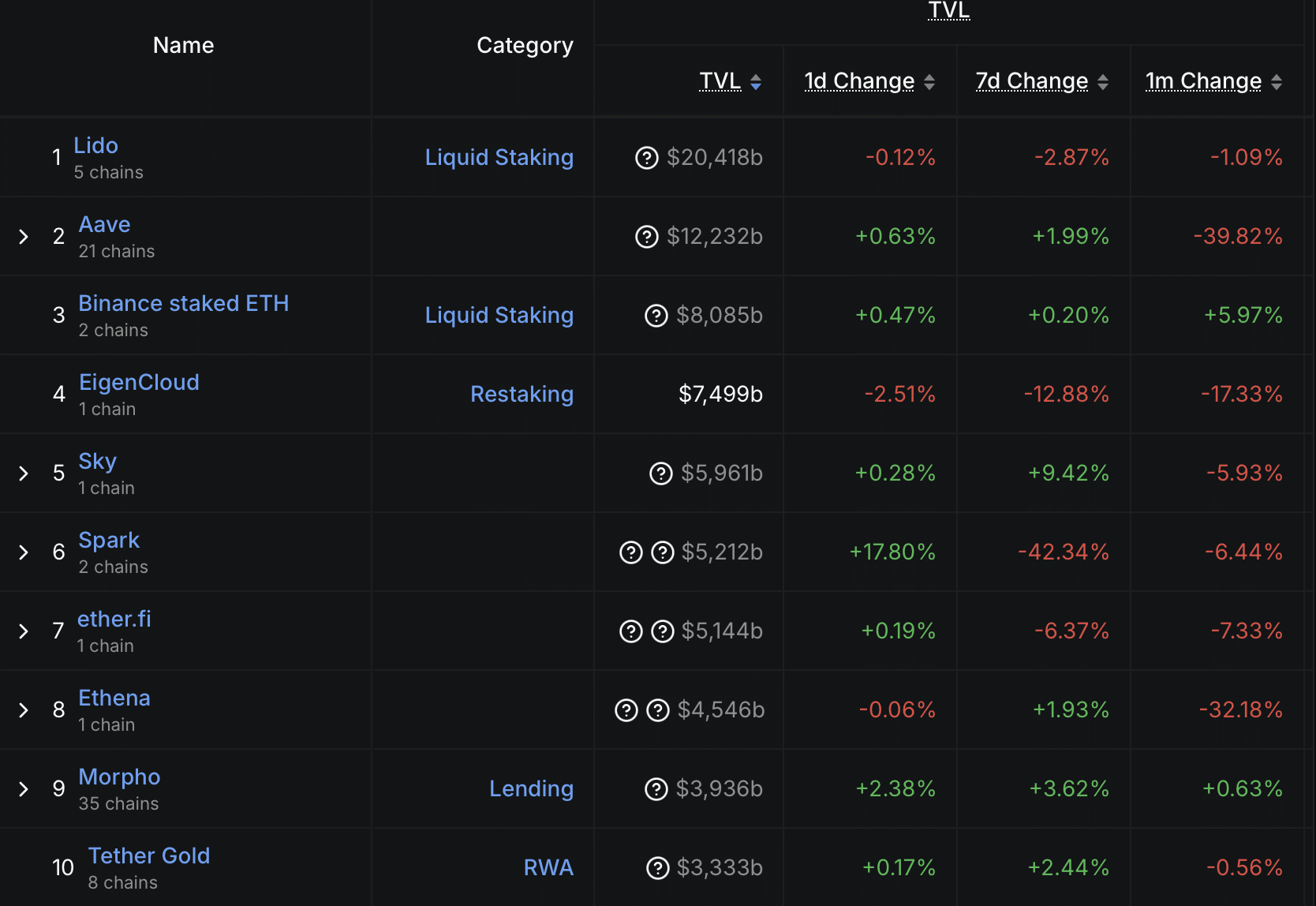Open the Morpho protocol link
The image size is (1316, 906).
[x=119, y=777]
